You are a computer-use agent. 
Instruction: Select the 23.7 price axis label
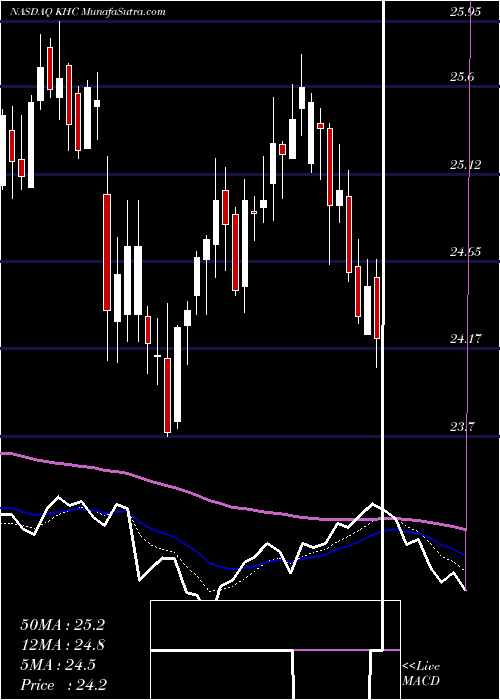pos(462,427)
